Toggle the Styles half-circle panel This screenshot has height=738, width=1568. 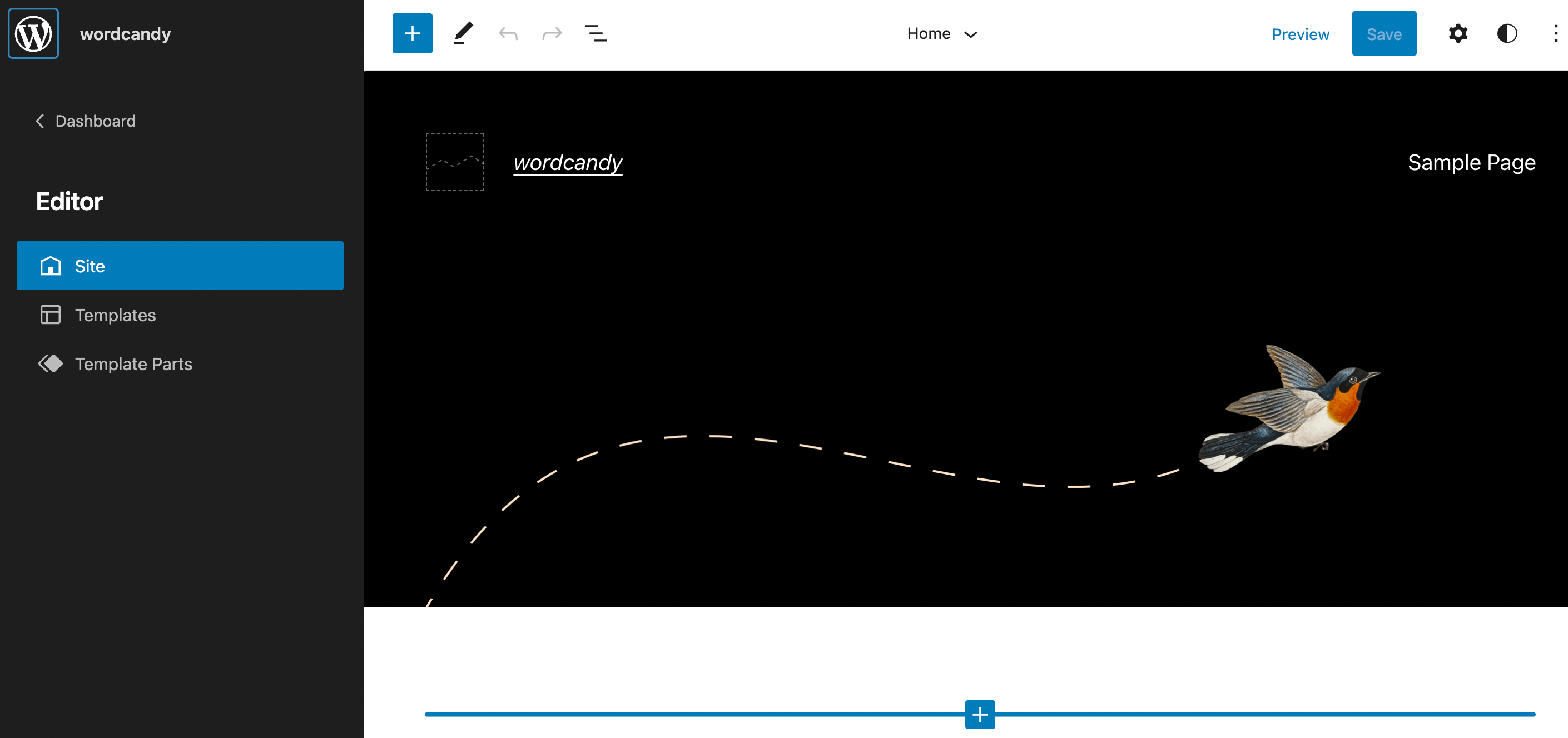(1506, 33)
